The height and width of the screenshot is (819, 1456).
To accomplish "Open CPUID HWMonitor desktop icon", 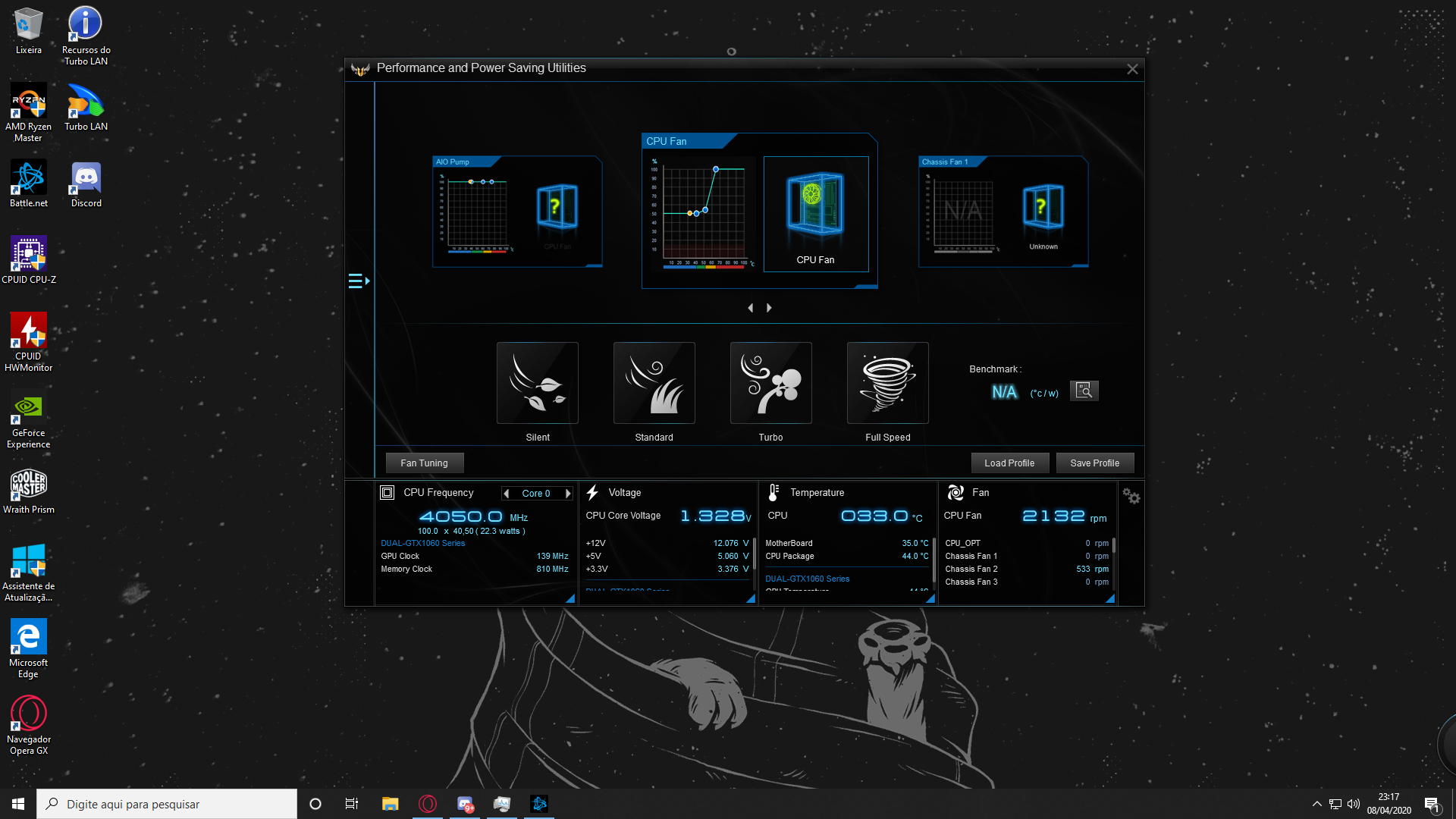I will [x=28, y=342].
